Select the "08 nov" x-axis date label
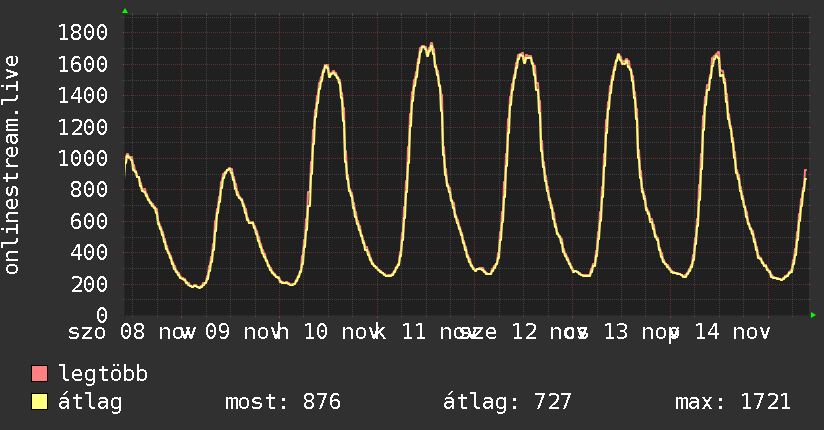 pos(156,331)
